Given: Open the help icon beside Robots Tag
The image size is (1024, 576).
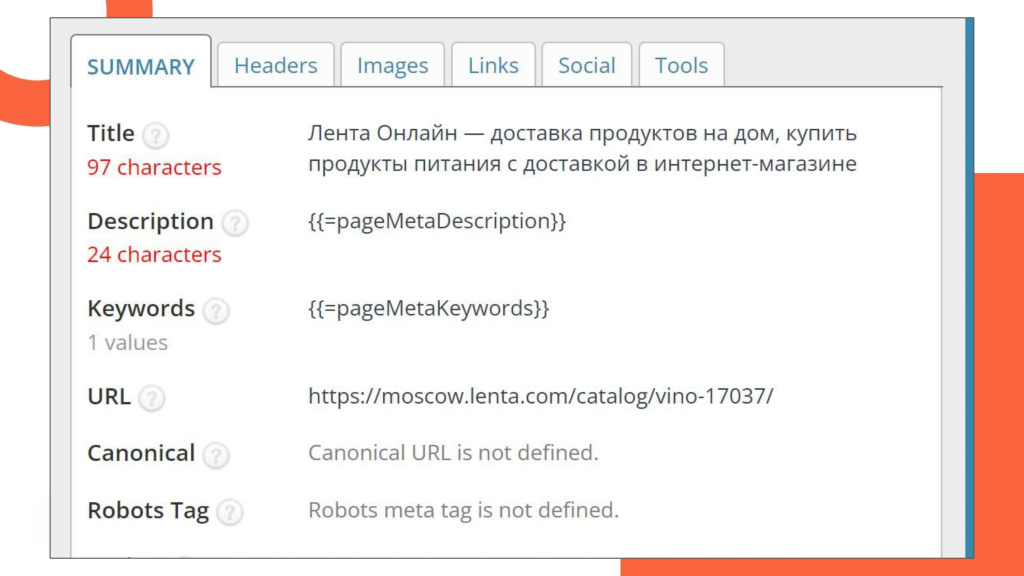Looking at the screenshot, I should coord(230,513).
